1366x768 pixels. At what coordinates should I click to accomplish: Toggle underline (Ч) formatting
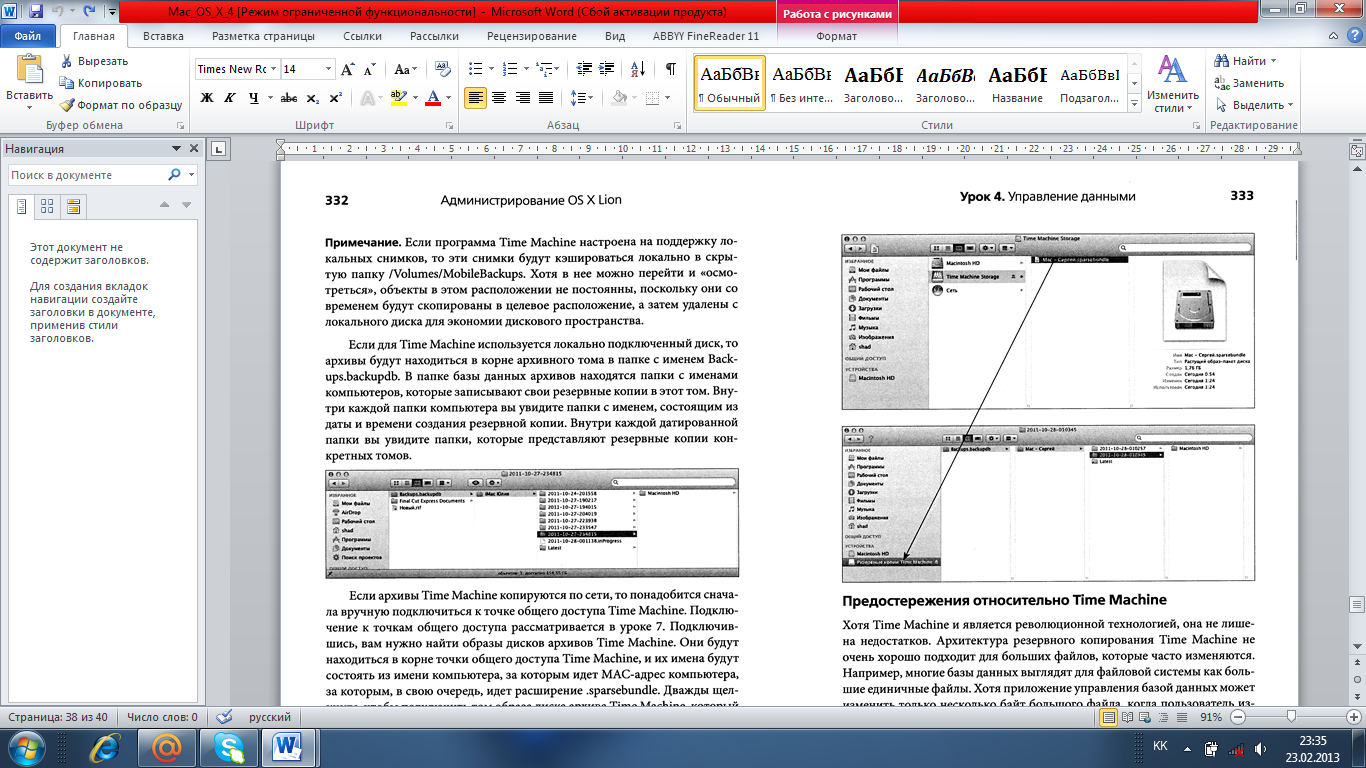coord(254,98)
